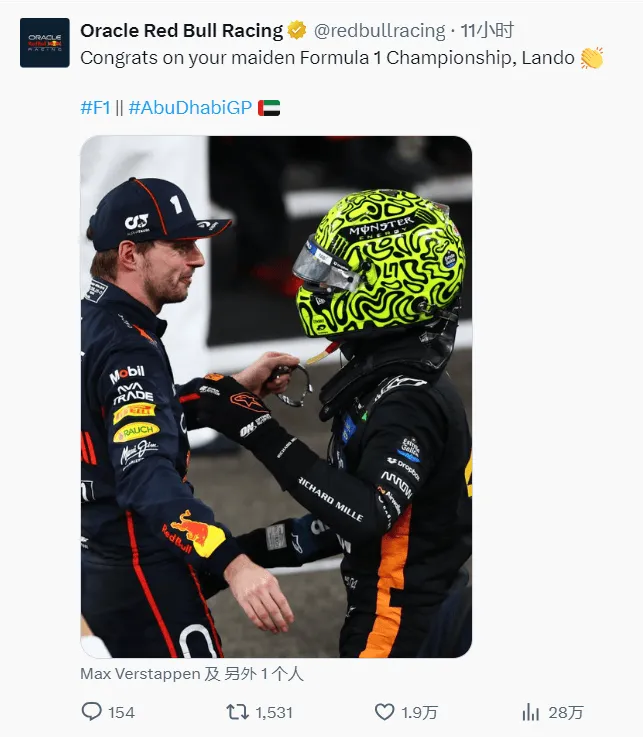643x737 pixels.
Task: Open tagged people Max Verstappen 及 另外 1 个人
Action: coord(192,674)
